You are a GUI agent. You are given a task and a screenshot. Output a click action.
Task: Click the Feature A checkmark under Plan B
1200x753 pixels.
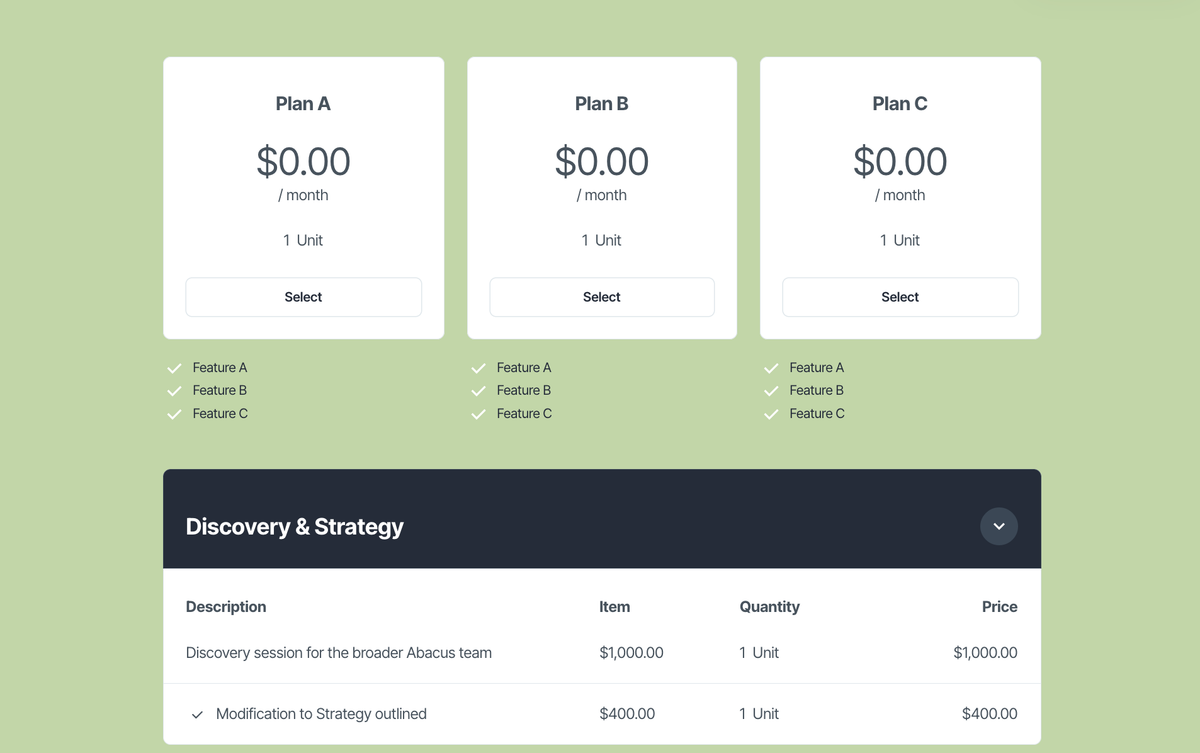(x=478, y=367)
